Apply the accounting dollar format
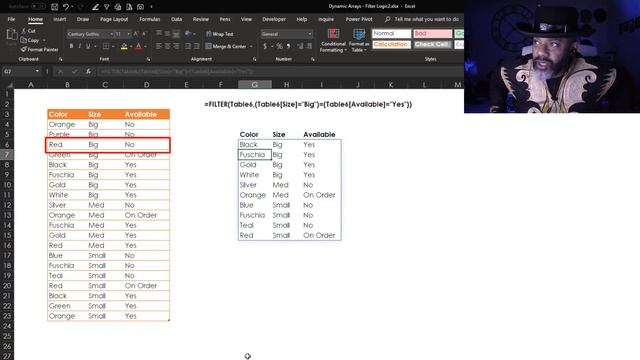Screen dimensions: 640x360 point(265,47)
